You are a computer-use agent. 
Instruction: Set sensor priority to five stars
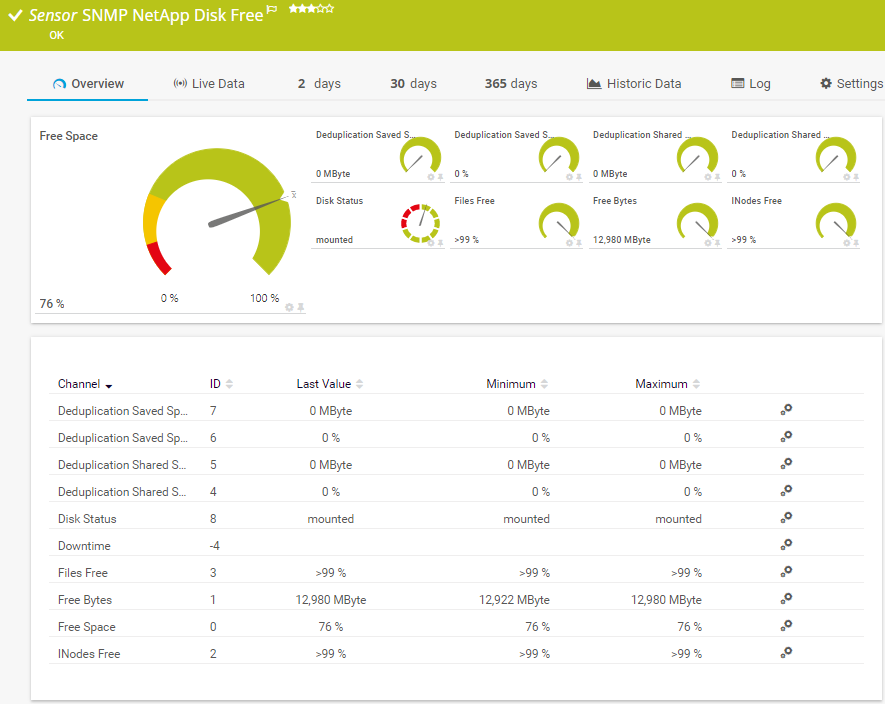[330, 9]
